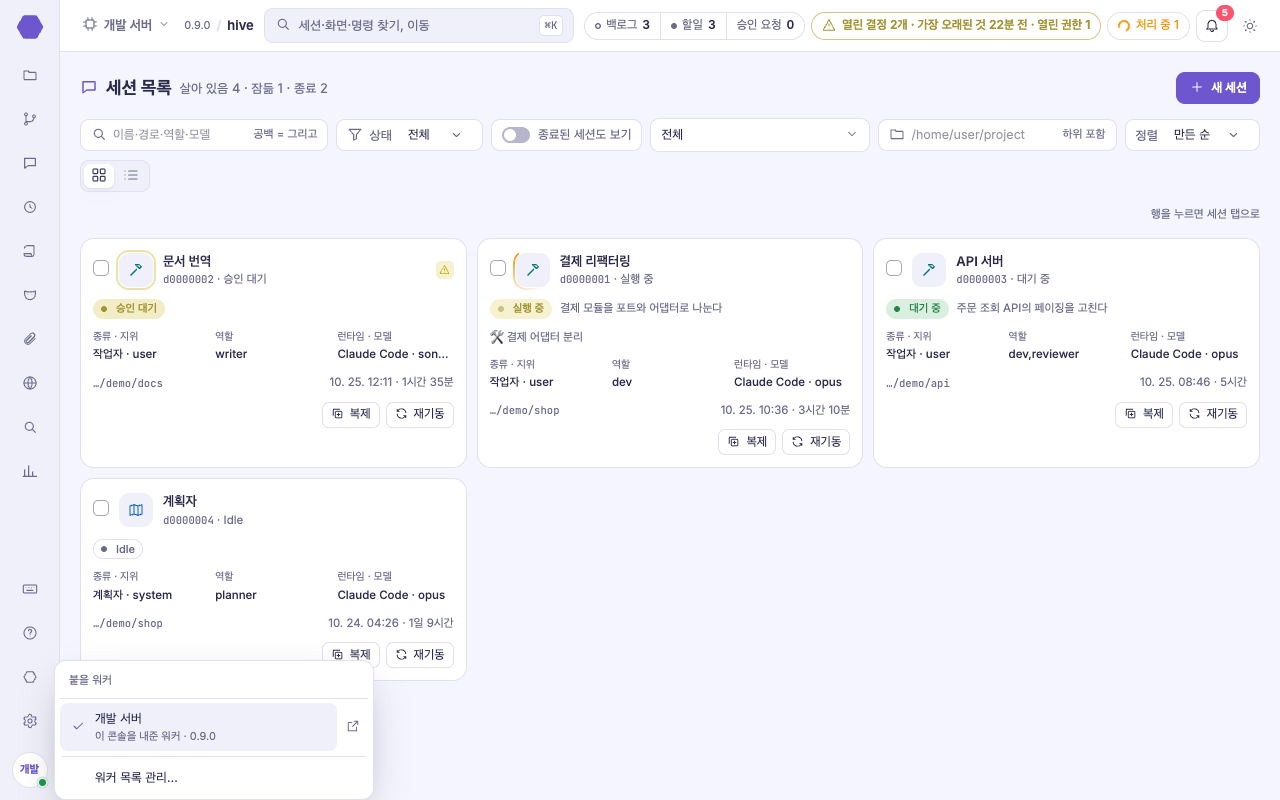This screenshot has width=1280, height=800.
Task: Focus the /home/user/project path field
Action: [x=997, y=135]
